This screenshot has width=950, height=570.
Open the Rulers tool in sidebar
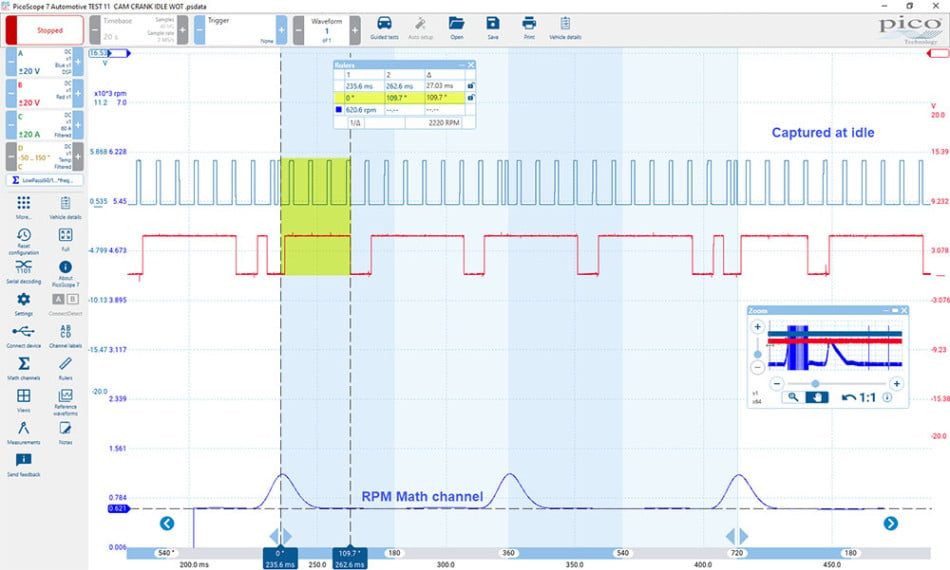click(x=65, y=367)
